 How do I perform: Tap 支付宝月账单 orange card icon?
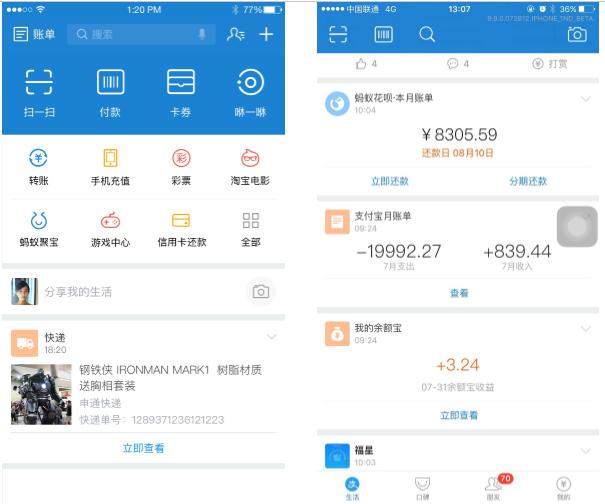(x=337, y=222)
